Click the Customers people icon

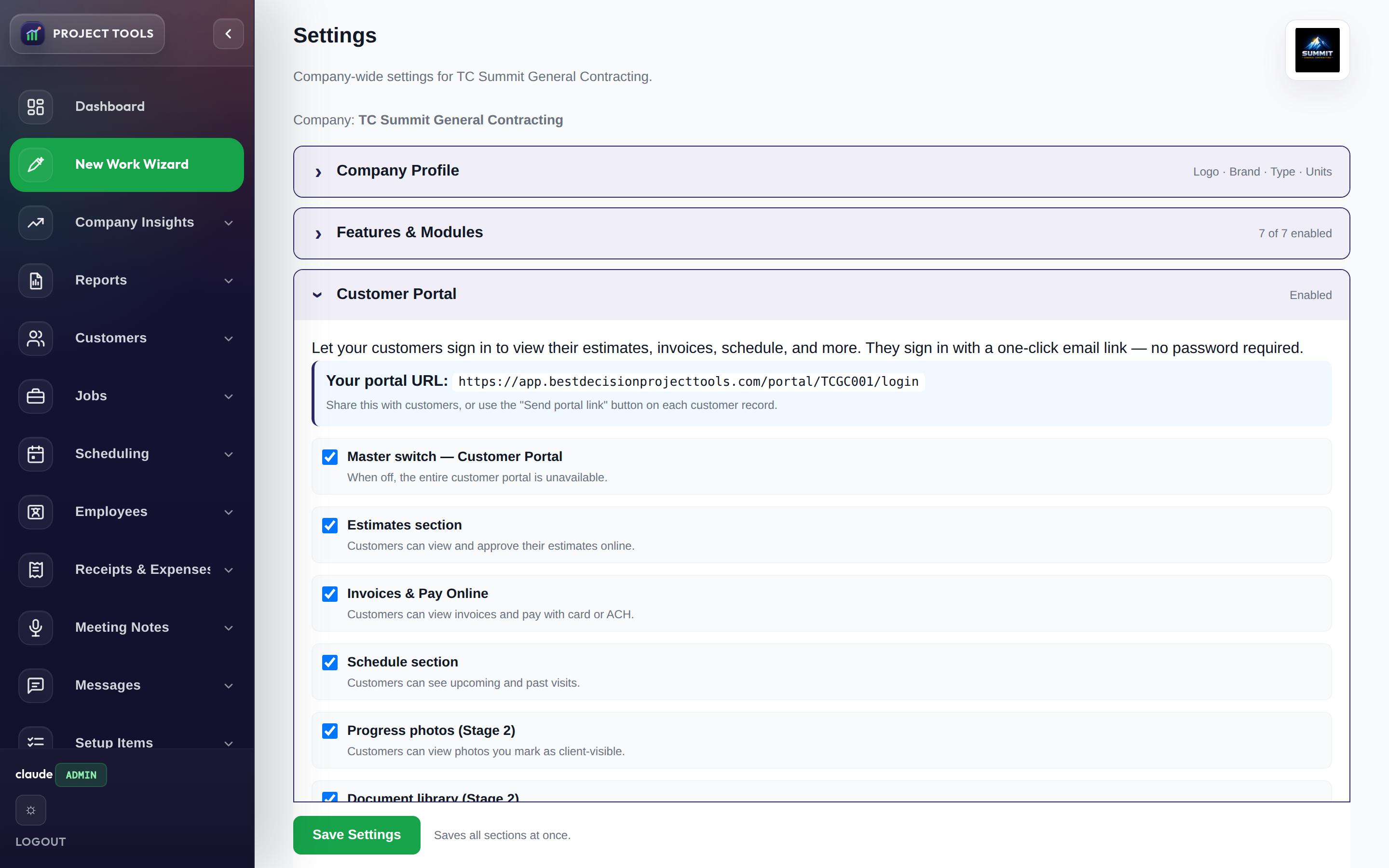click(36, 338)
